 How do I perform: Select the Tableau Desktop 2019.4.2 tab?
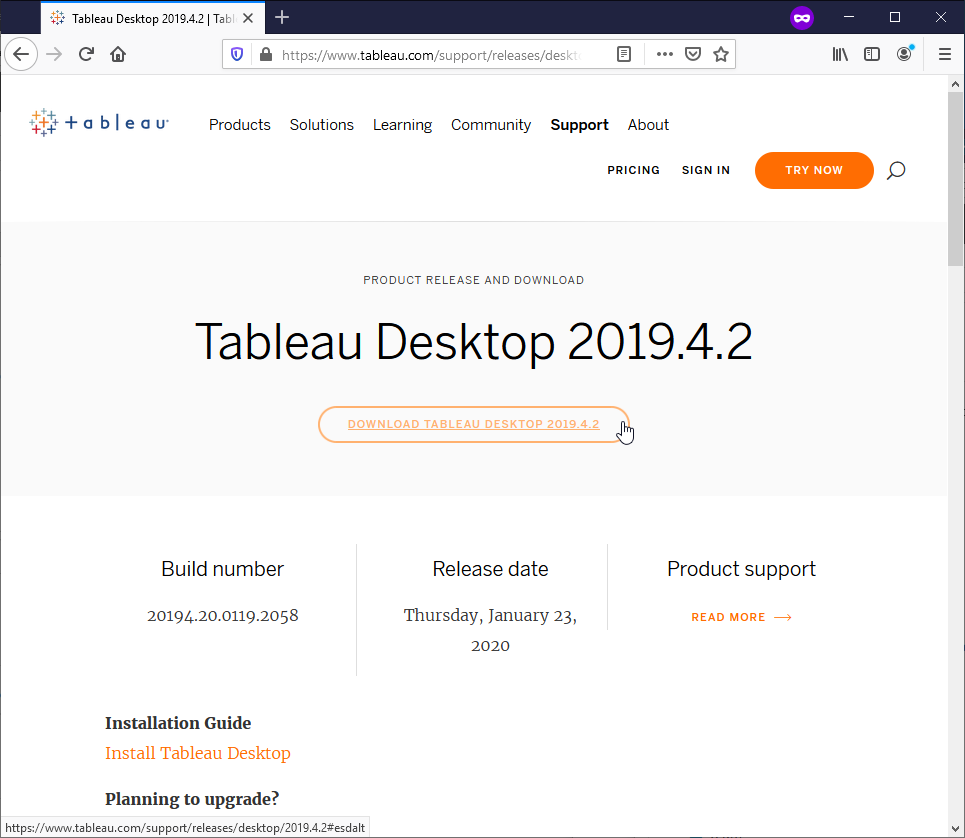click(x=153, y=18)
